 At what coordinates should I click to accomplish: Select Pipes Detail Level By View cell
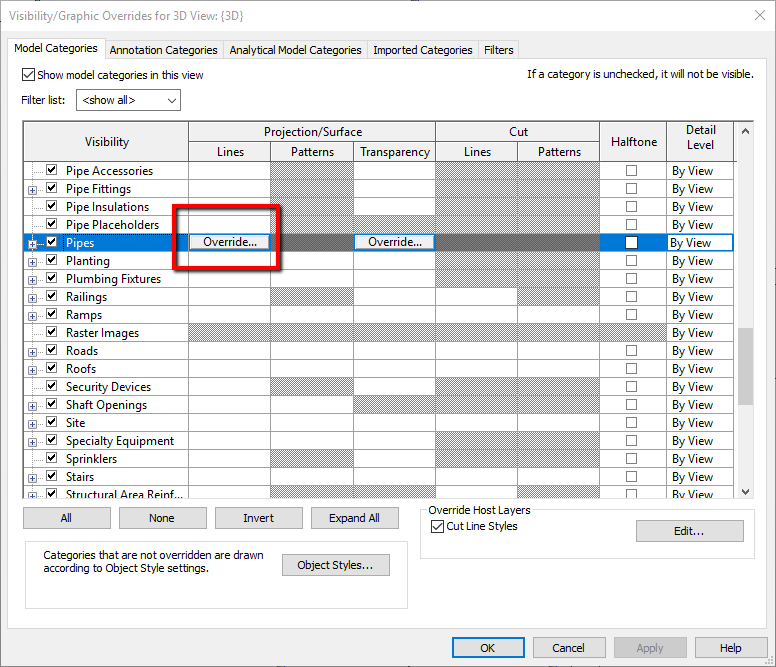tap(700, 242)
